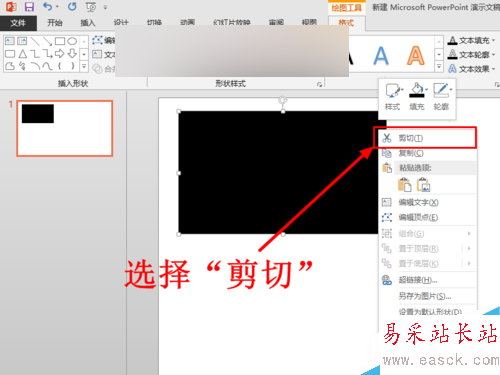This screenshot has height=375, width=500.
Task: Apply the orange outlined A WordArt style
Action: coord(416,56)
